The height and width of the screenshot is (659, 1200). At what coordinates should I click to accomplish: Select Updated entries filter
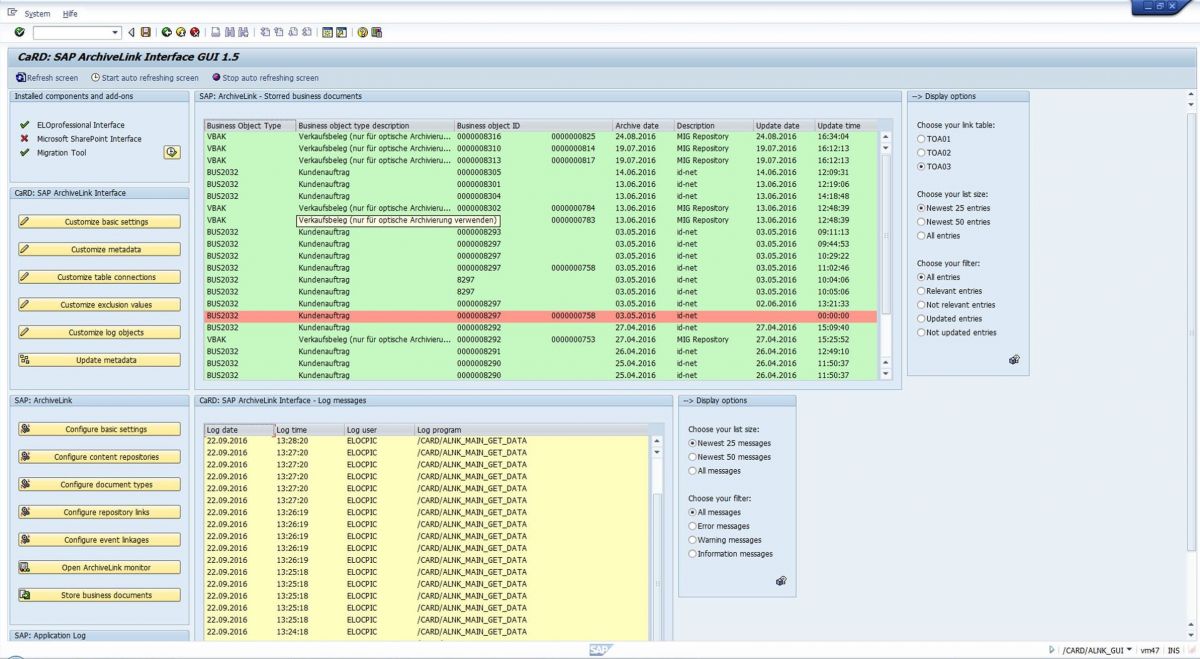(x=921, y=319)
